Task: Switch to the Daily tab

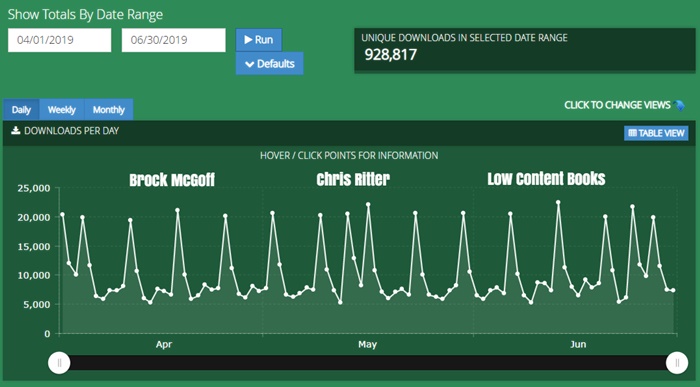Action: coord(21,110)
